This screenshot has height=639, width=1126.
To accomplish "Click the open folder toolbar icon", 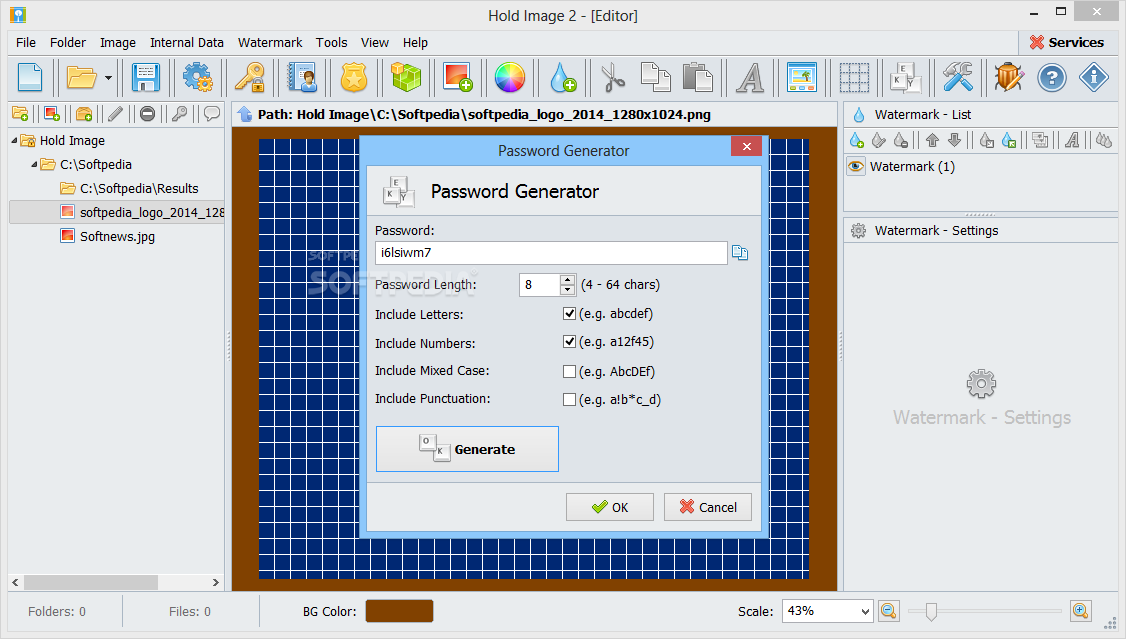I will click(x=81, y=77).
